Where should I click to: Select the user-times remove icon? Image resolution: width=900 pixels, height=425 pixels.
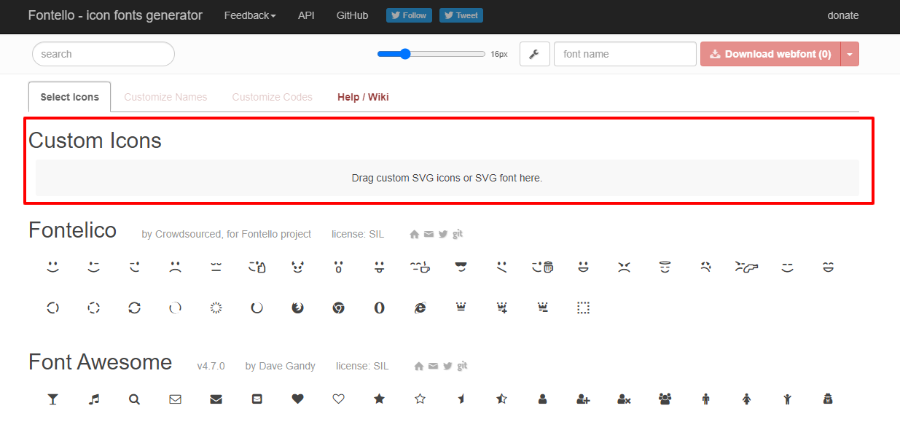(x=624, y=399)
